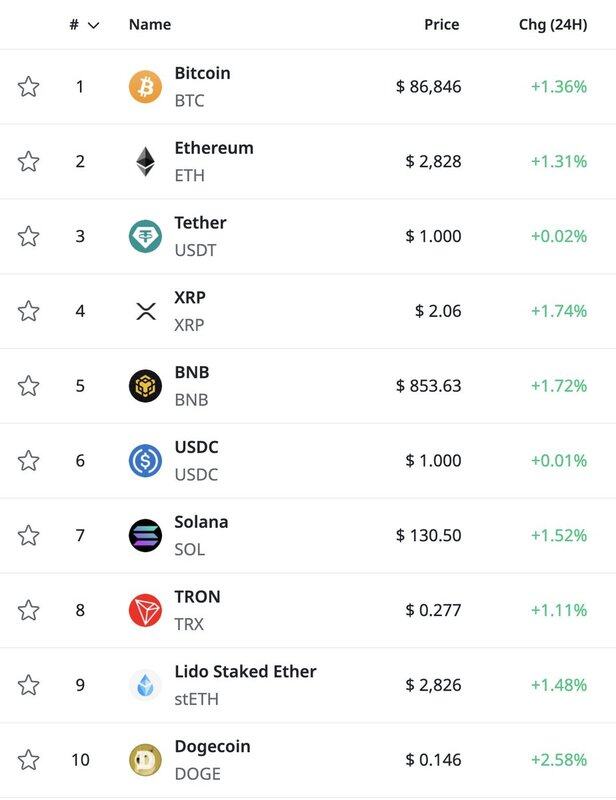Click the Ethereum diamond logo icon
616x800 pixels.
pos(145,162)
